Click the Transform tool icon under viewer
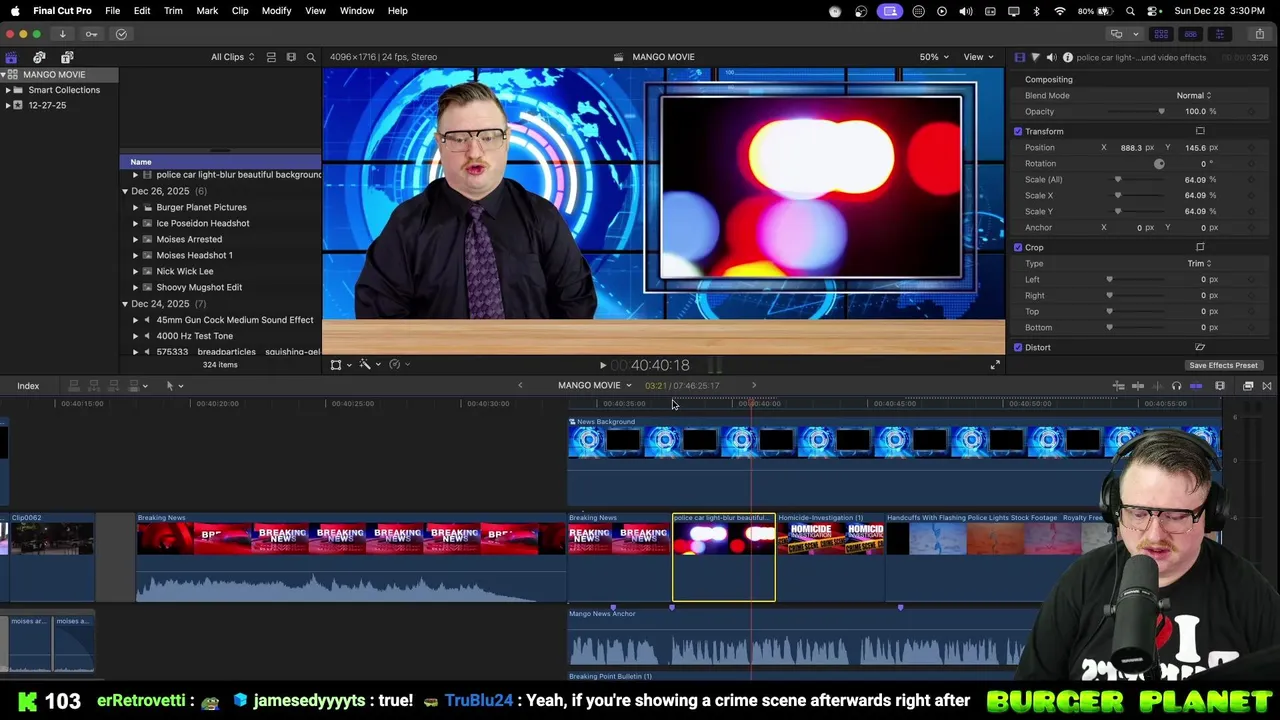This screenshot has height=720, width=1280. tap(336, 365)
